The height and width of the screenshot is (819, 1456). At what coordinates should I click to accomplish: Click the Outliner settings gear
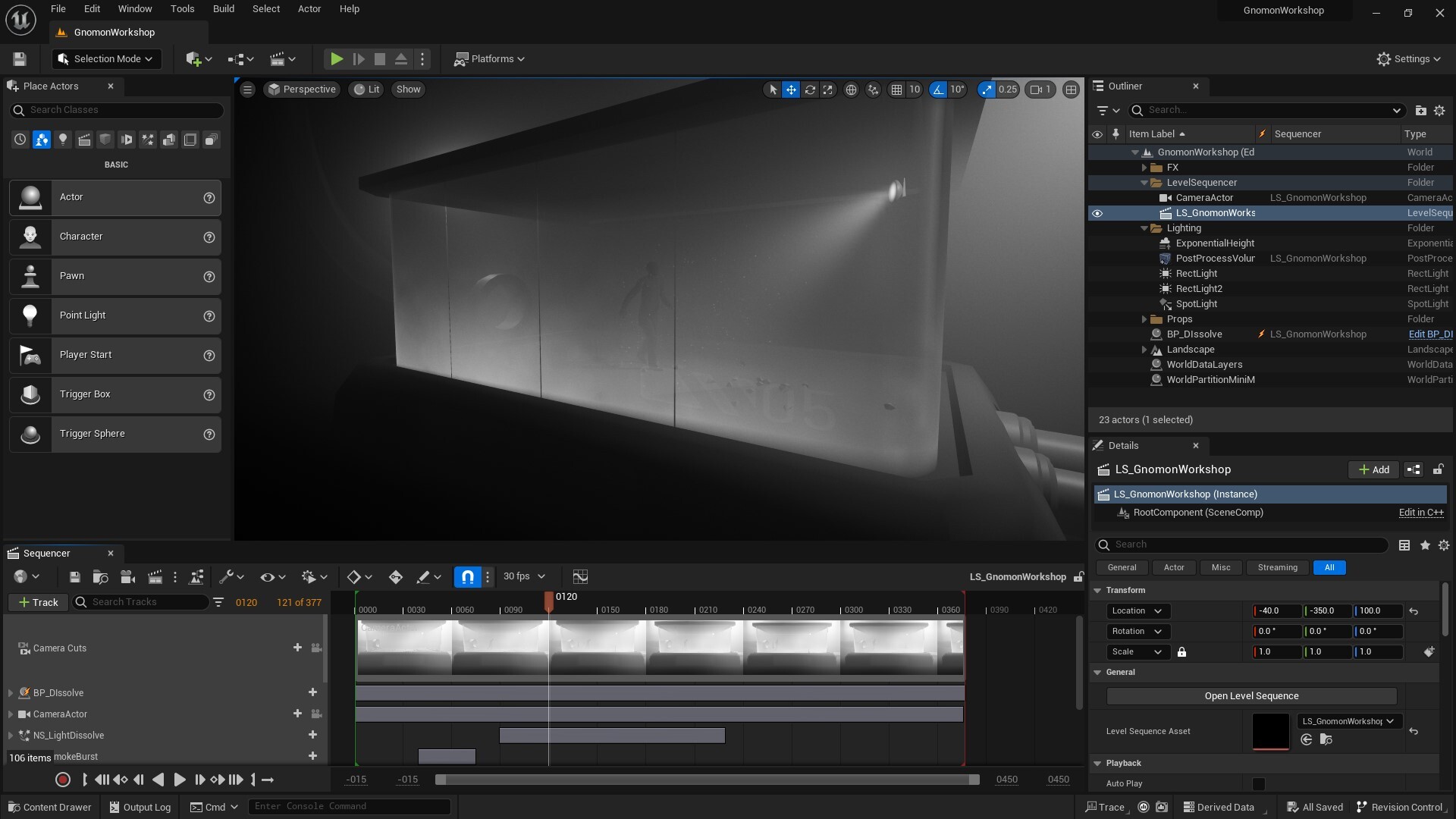(x=1440, y=110)
